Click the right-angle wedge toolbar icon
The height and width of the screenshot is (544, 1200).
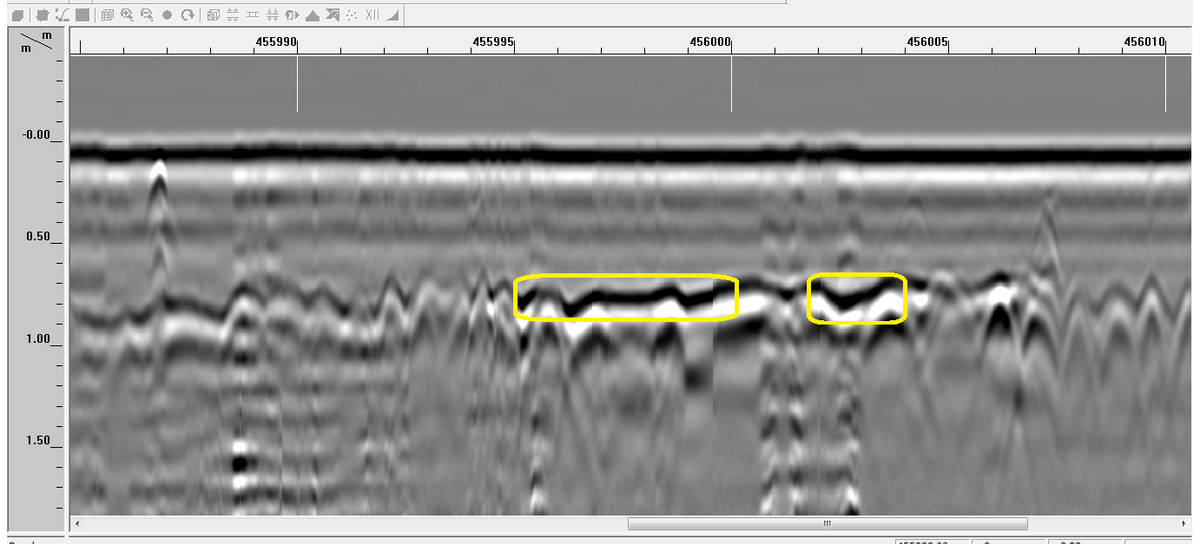point(392,16)
